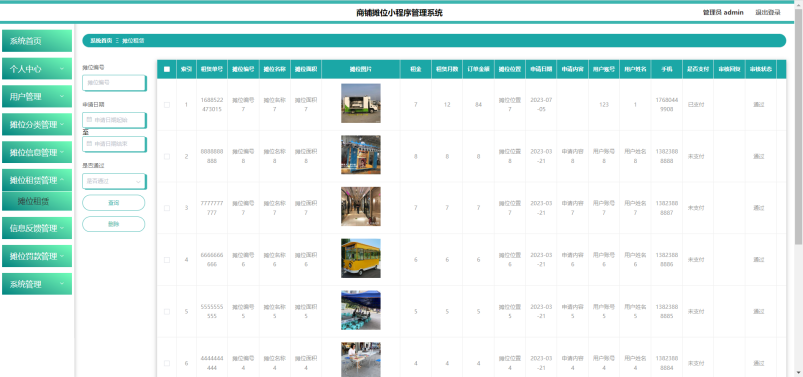This screenshot has width=803, height=377.
Task: Click the breadcrumb separator icon after 系统首页
Action: 117,40
